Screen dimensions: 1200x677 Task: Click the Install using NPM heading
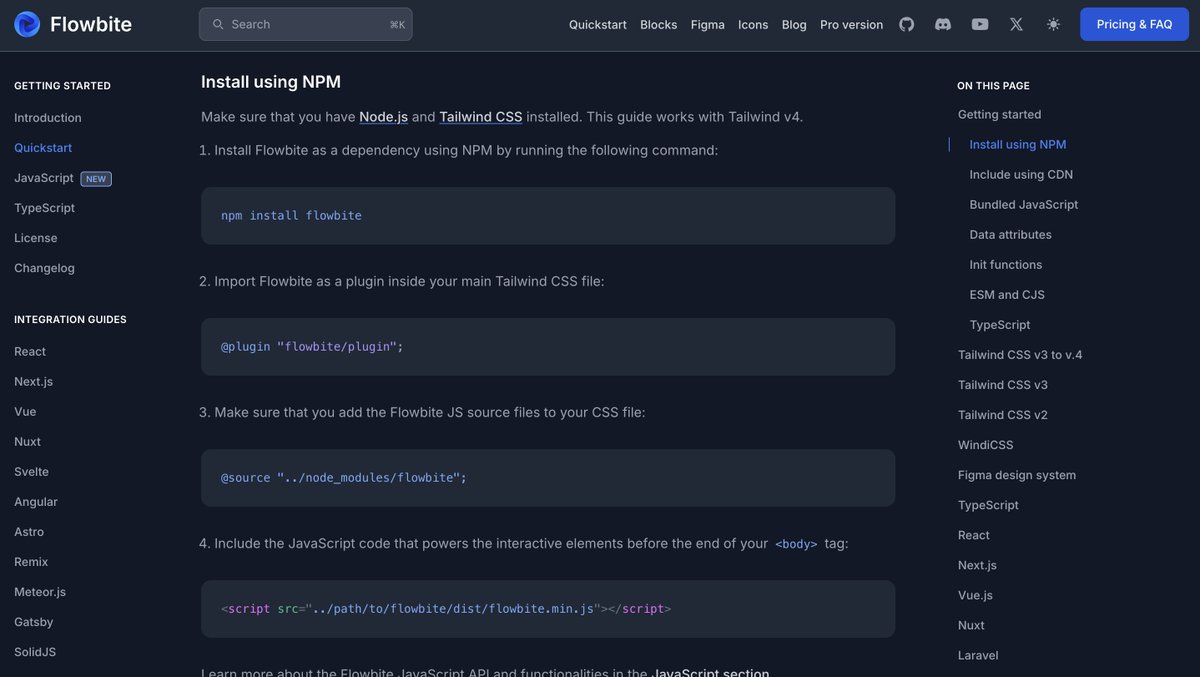coord(271,82)
